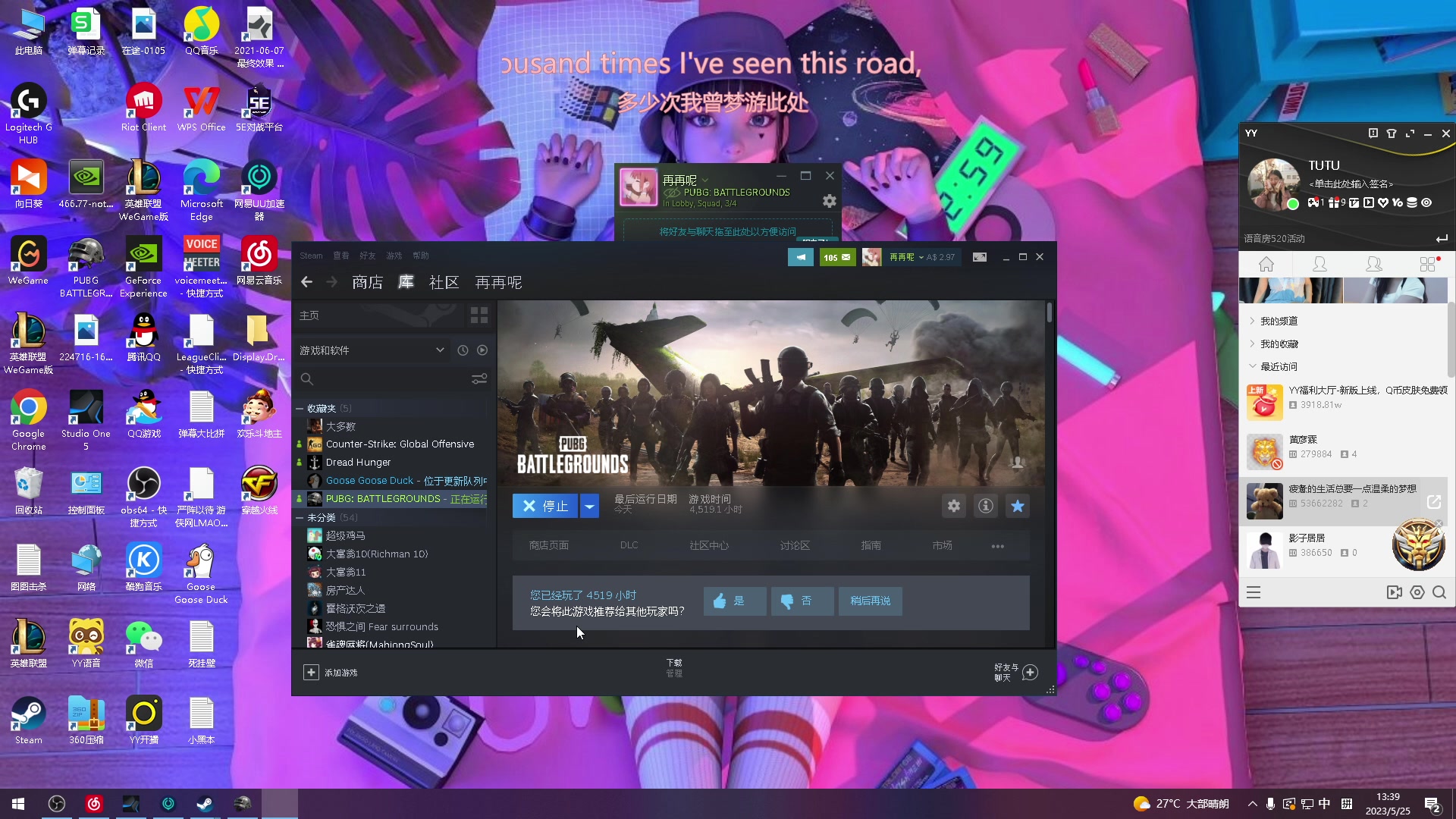1456x819 pixels.
Task: Open the settings gear in the friends chat window
Action: click(830, 201)
